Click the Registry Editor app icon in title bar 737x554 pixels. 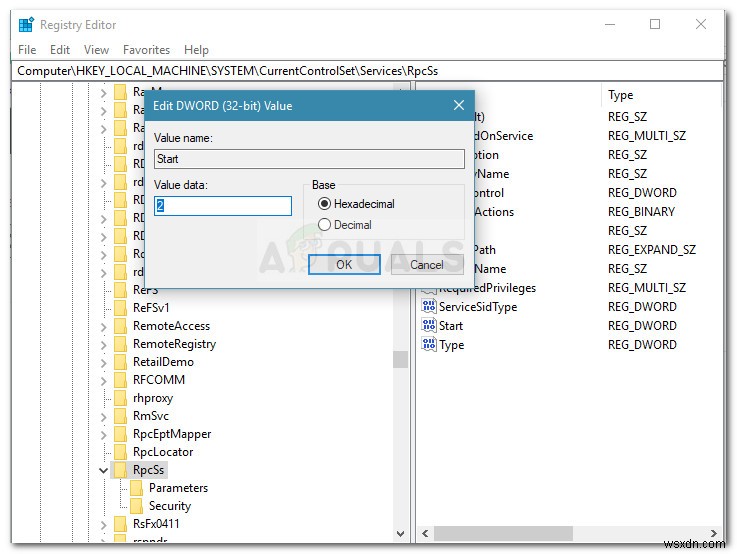pos(26,24)
